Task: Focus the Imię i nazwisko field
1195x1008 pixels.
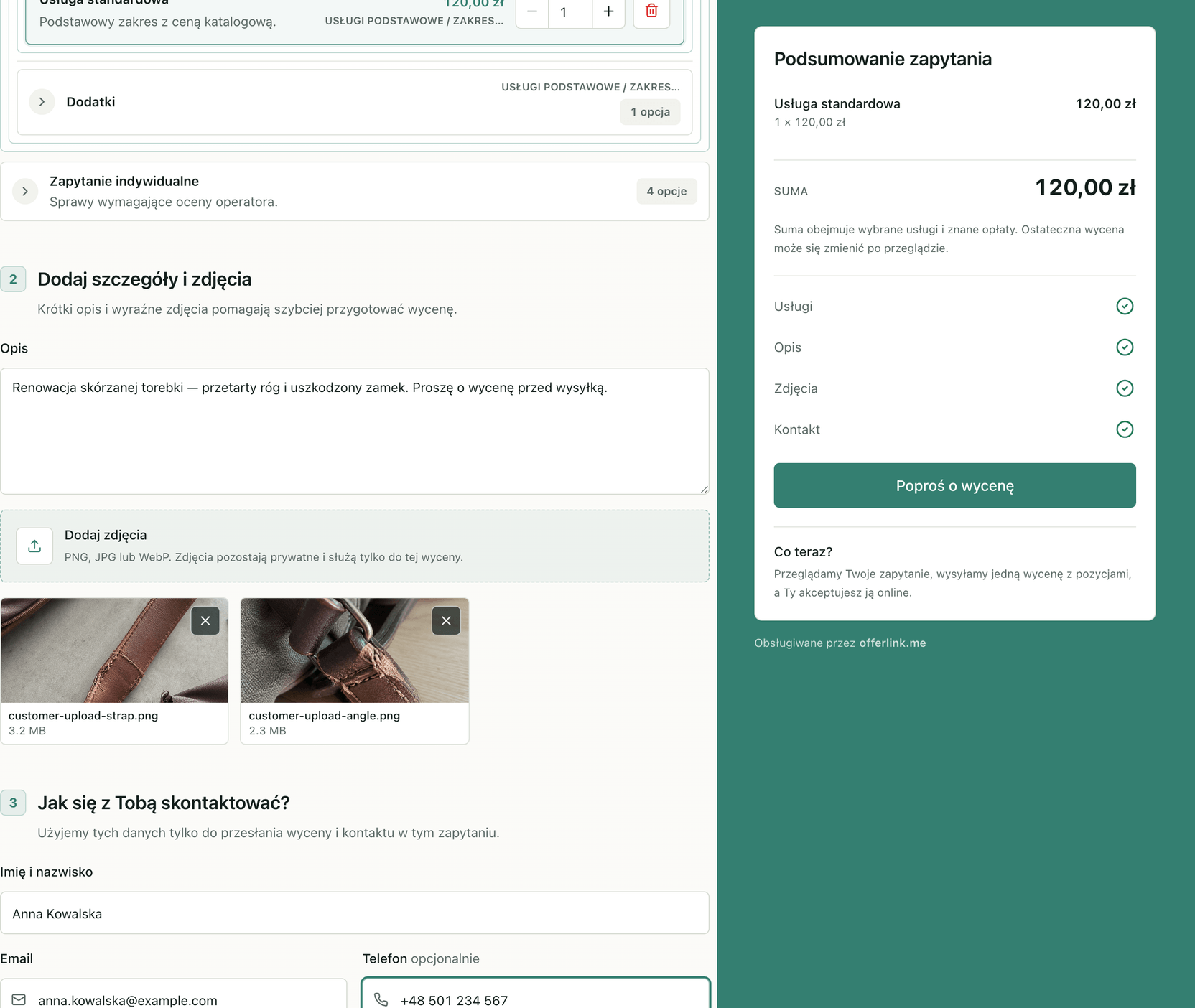Action: click(355, 913)
